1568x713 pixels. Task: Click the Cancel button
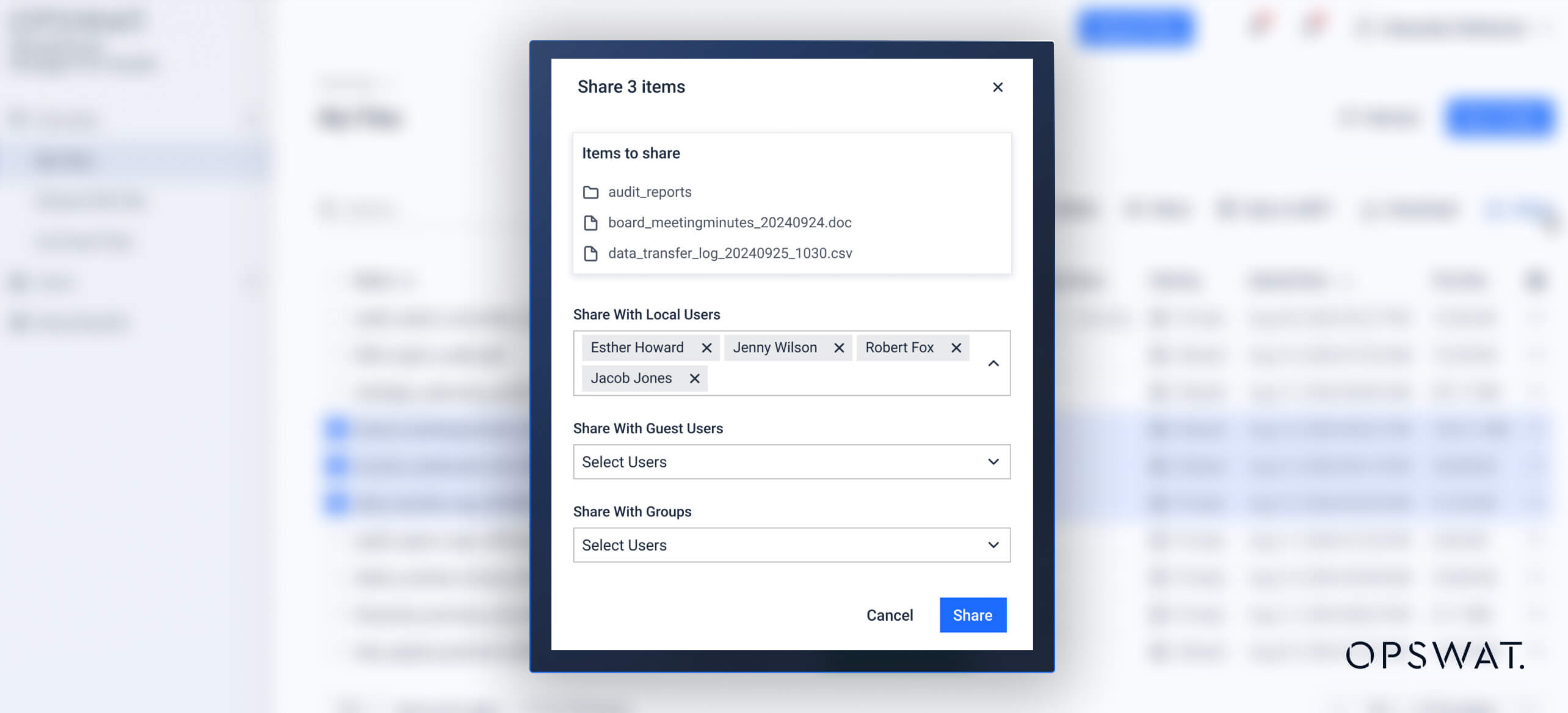(x=890, y=615)
